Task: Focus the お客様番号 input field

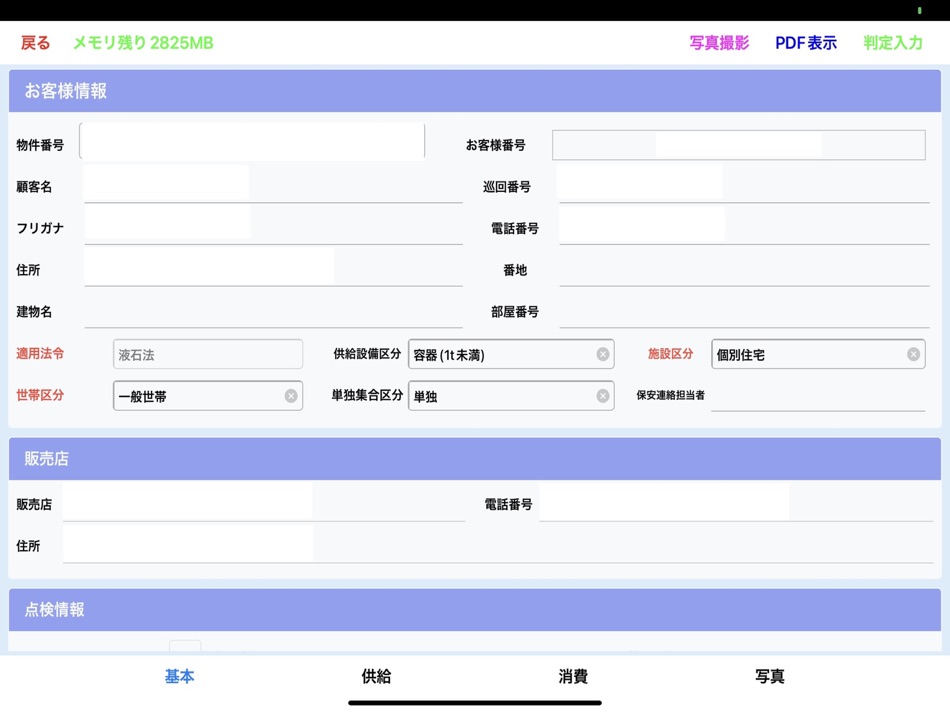Action: point(739,145)
